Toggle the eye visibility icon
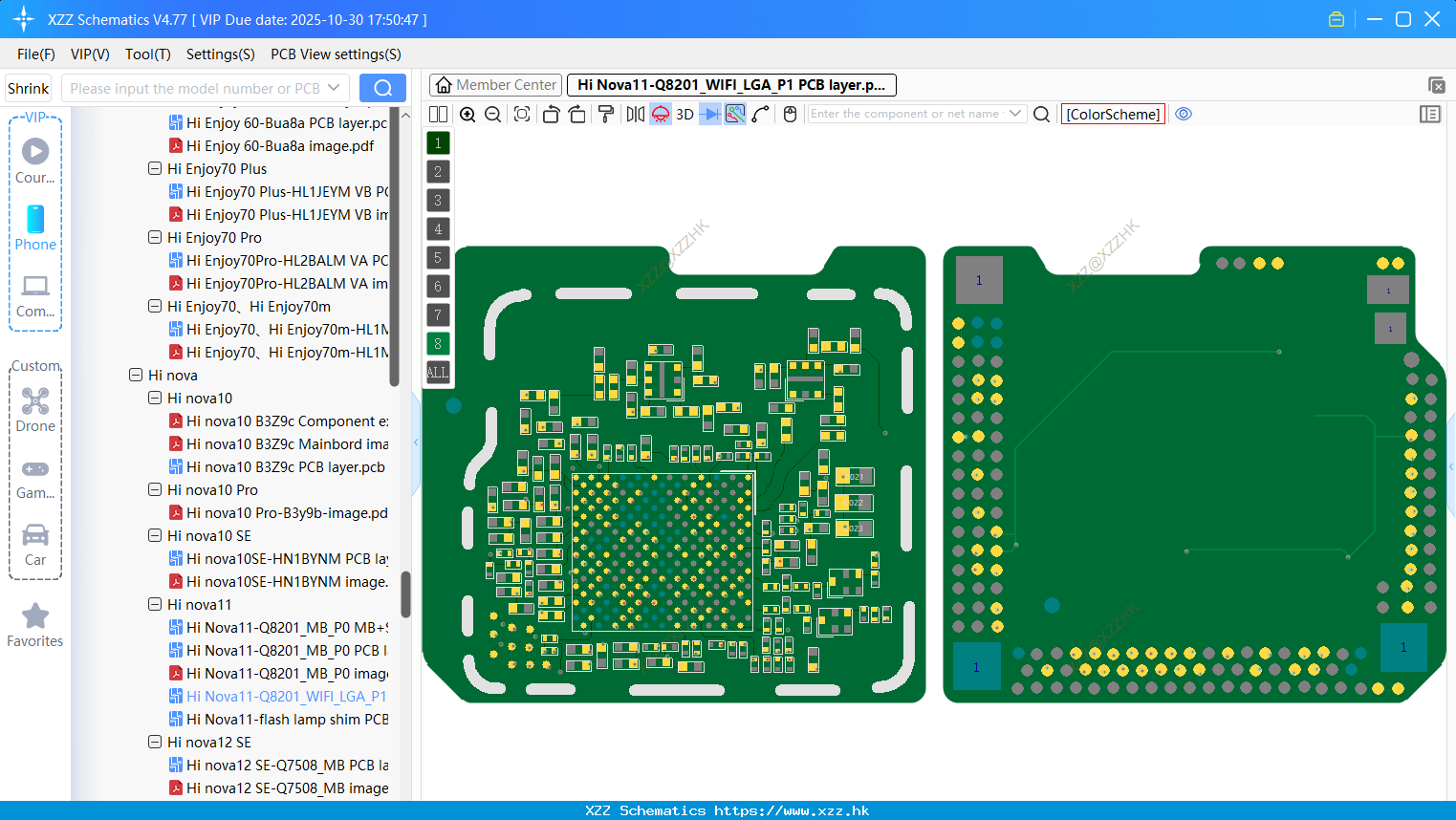The width and height of the screenshot is (1456, 820). pyautogui.click(x=1184, y=114)
